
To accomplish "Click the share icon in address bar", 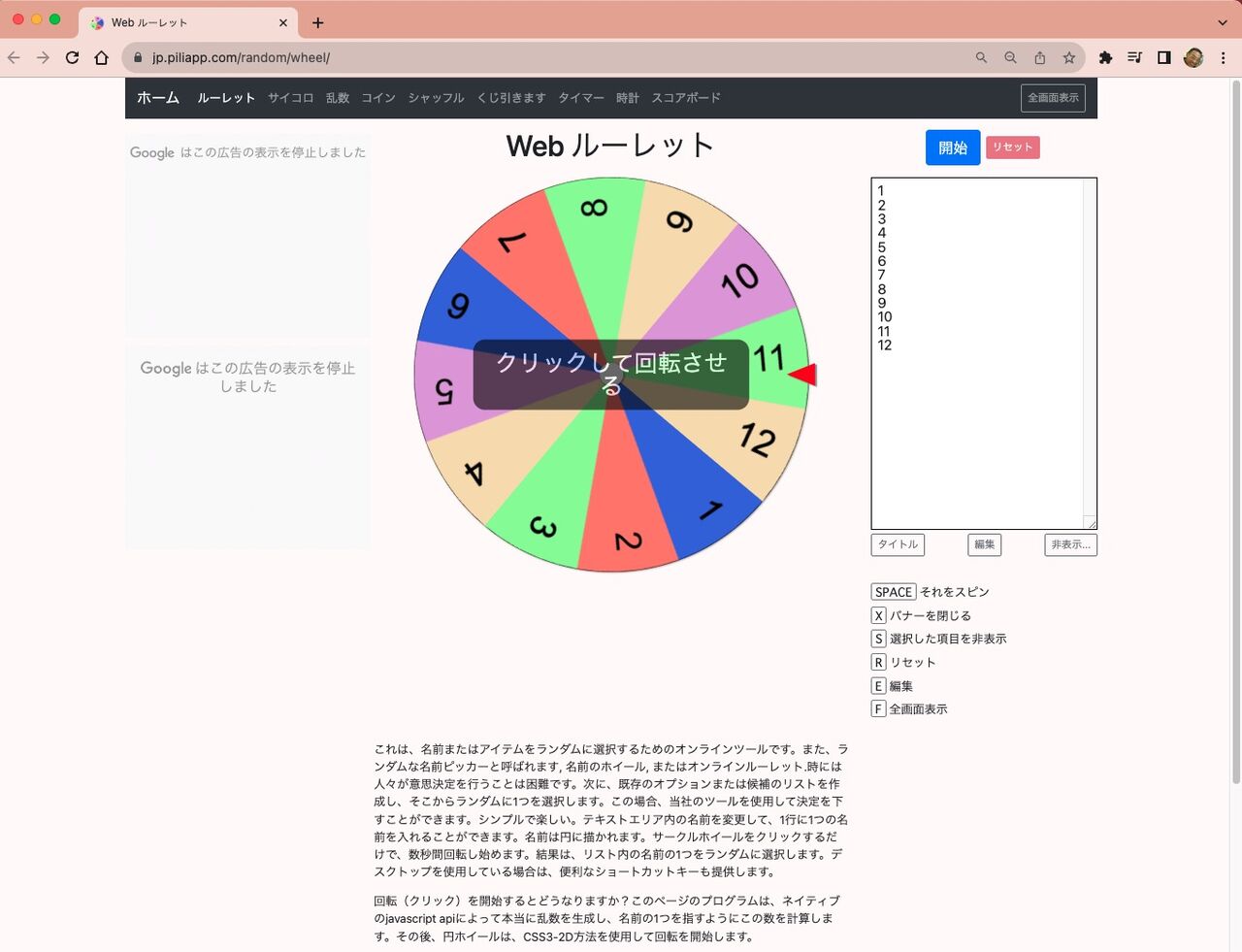I will tap(1039, 58).
